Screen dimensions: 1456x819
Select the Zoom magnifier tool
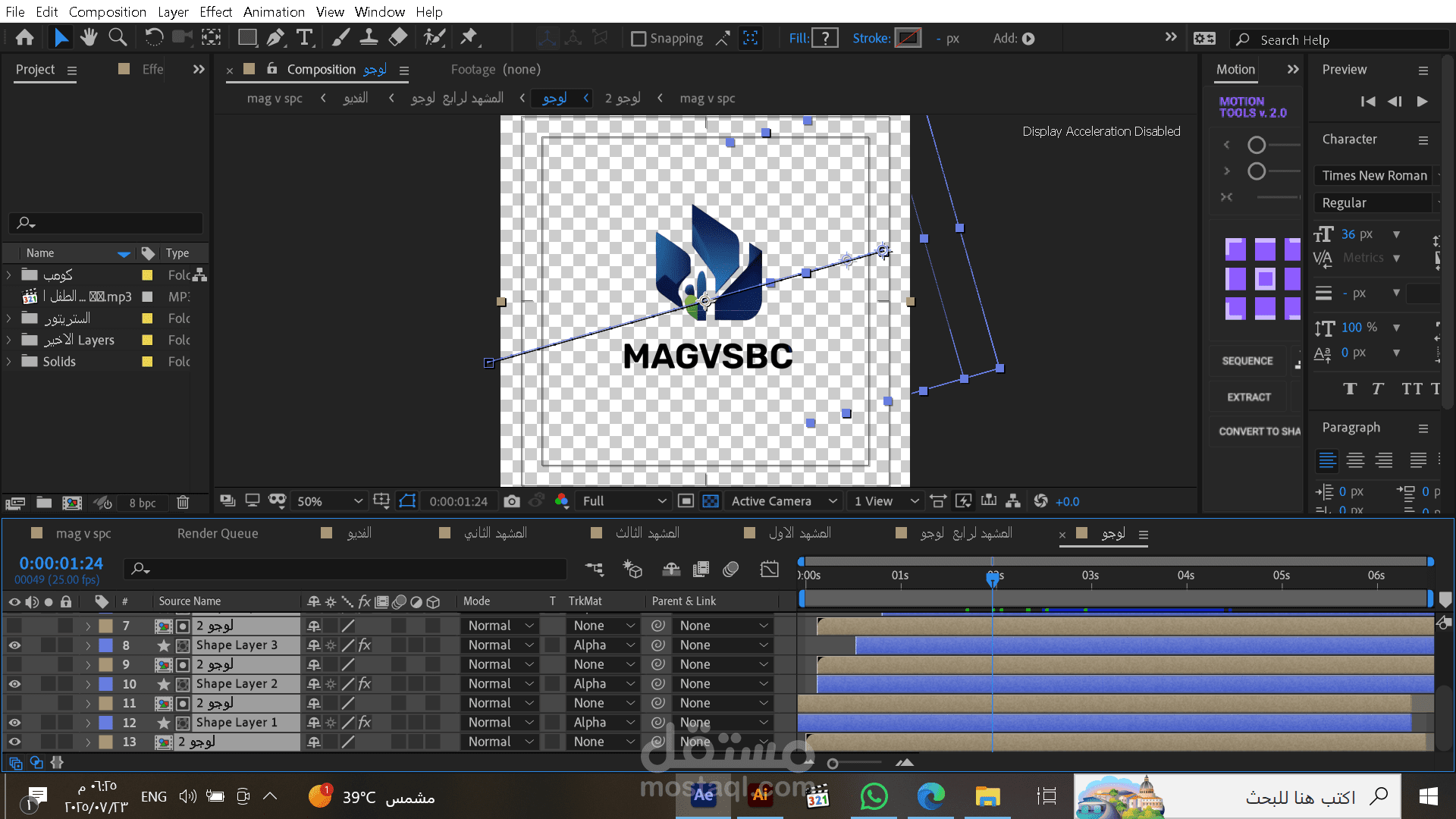click(118, 37)
